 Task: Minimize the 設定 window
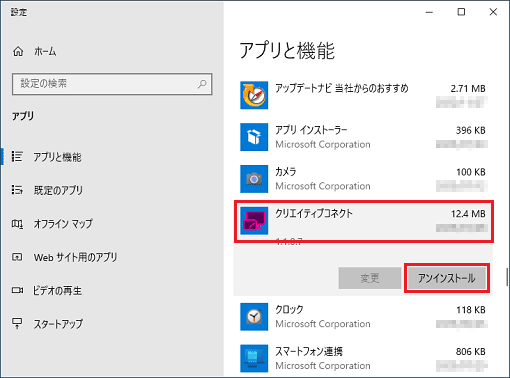click(x=429, y=12)
